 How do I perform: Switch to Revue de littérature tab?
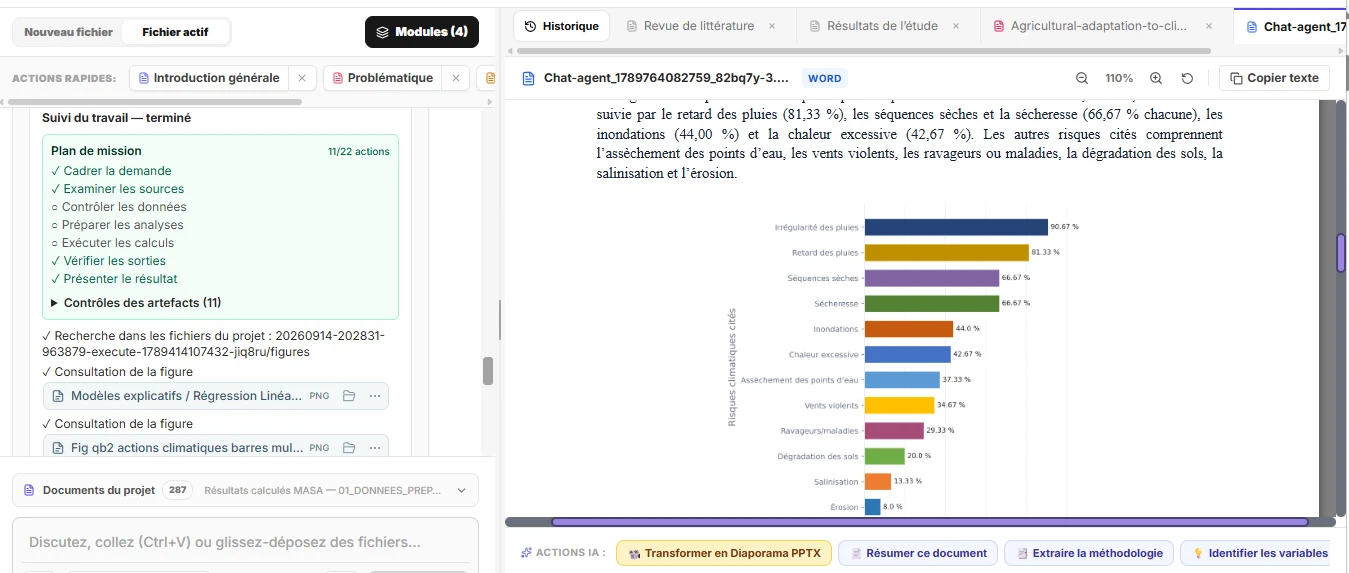tap(698, 26)
